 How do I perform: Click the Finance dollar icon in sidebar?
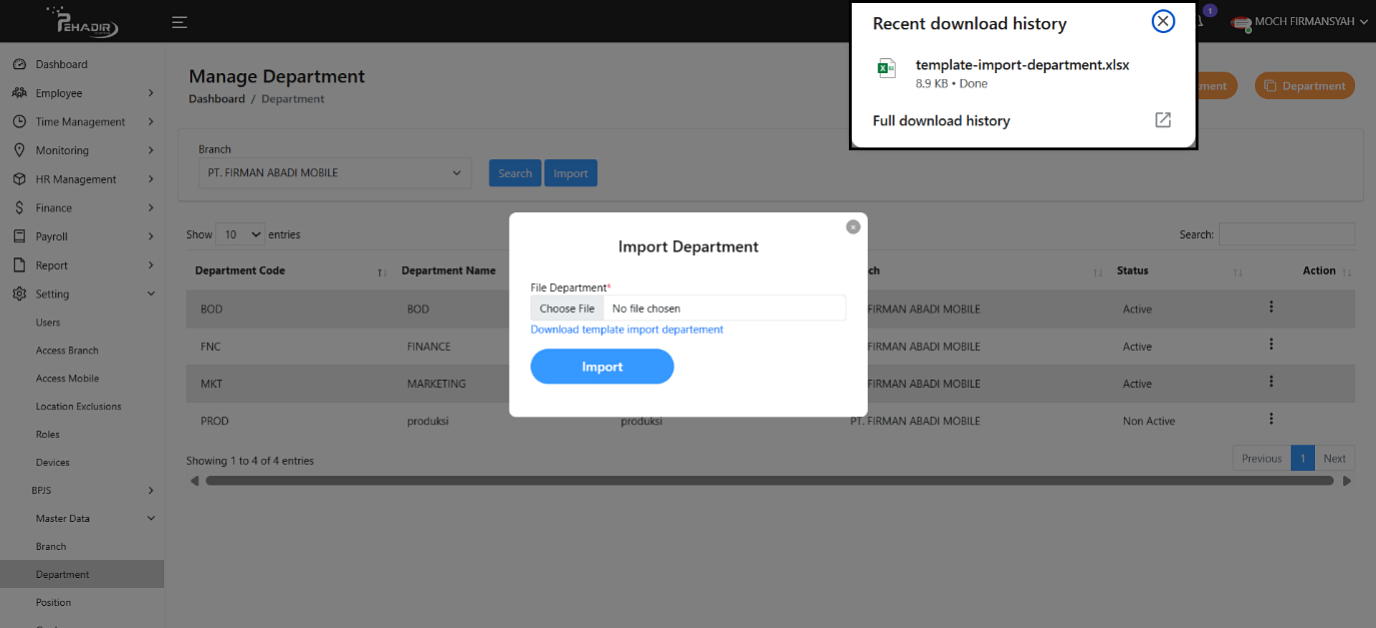tap(19, 208)
